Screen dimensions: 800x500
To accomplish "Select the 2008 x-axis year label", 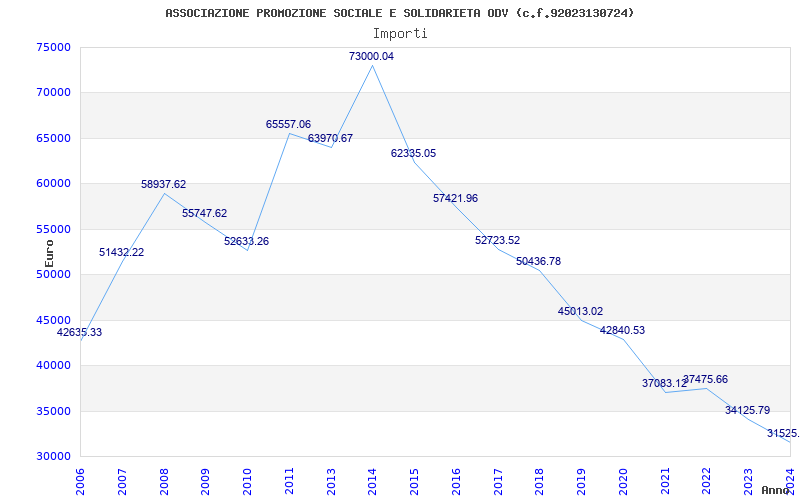I will (x=164, y=482).
